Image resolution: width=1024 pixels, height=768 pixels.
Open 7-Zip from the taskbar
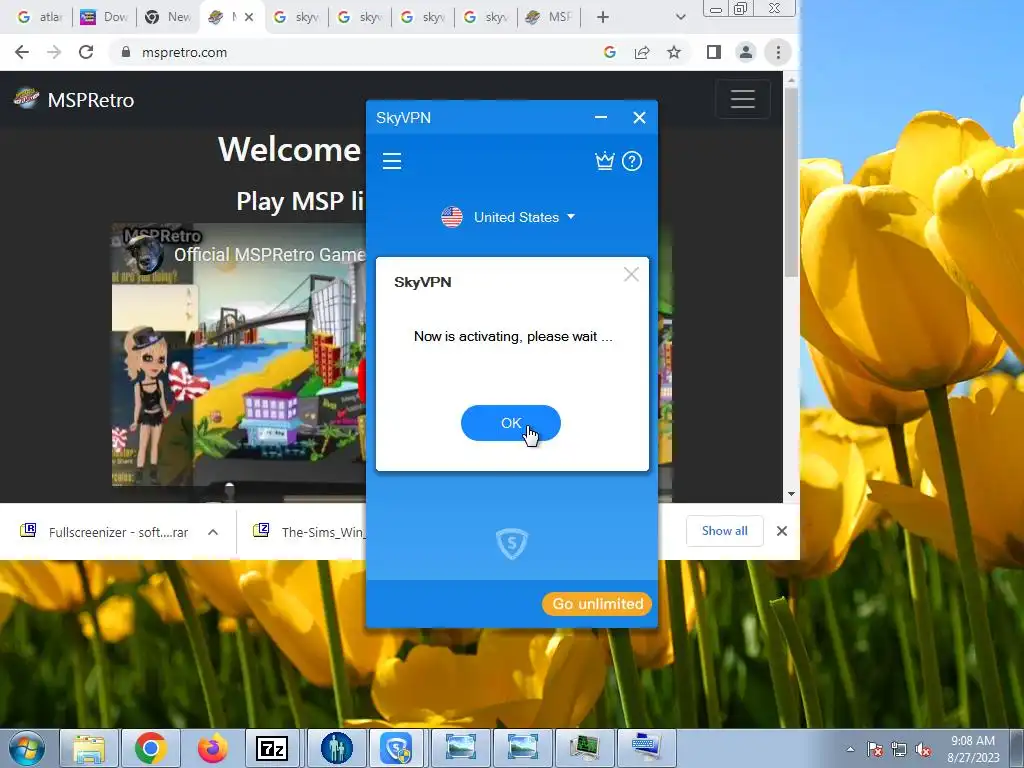pos(273,748)
